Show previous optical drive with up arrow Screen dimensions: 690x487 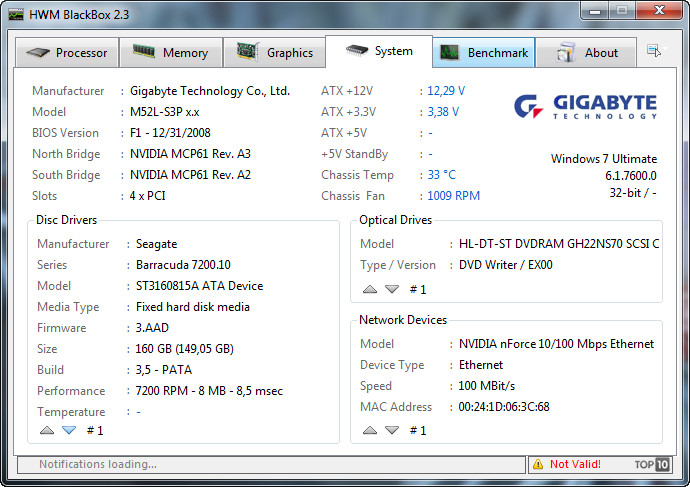370,289
